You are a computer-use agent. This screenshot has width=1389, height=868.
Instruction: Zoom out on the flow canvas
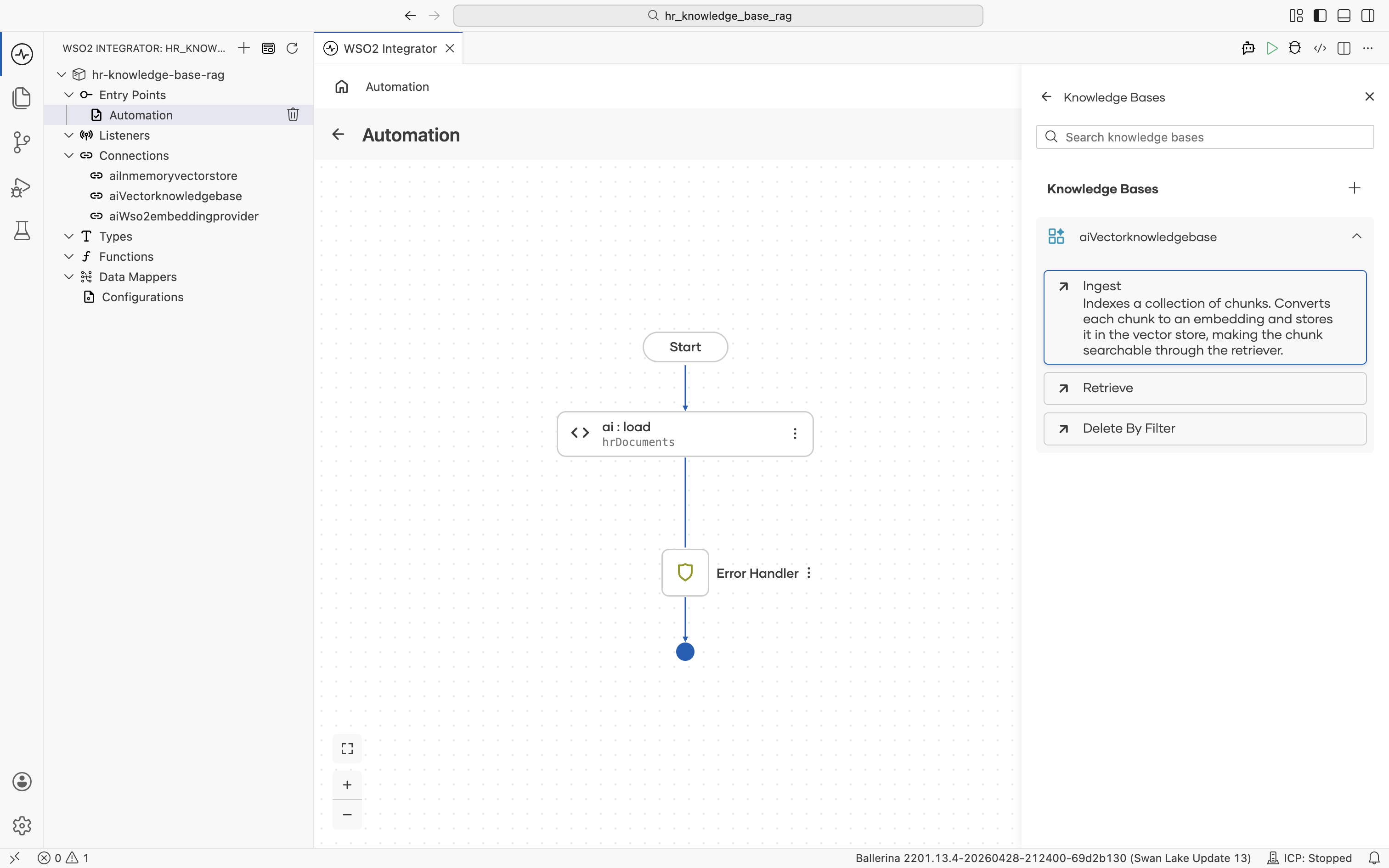pyautogui.click(x=347, y=815)
